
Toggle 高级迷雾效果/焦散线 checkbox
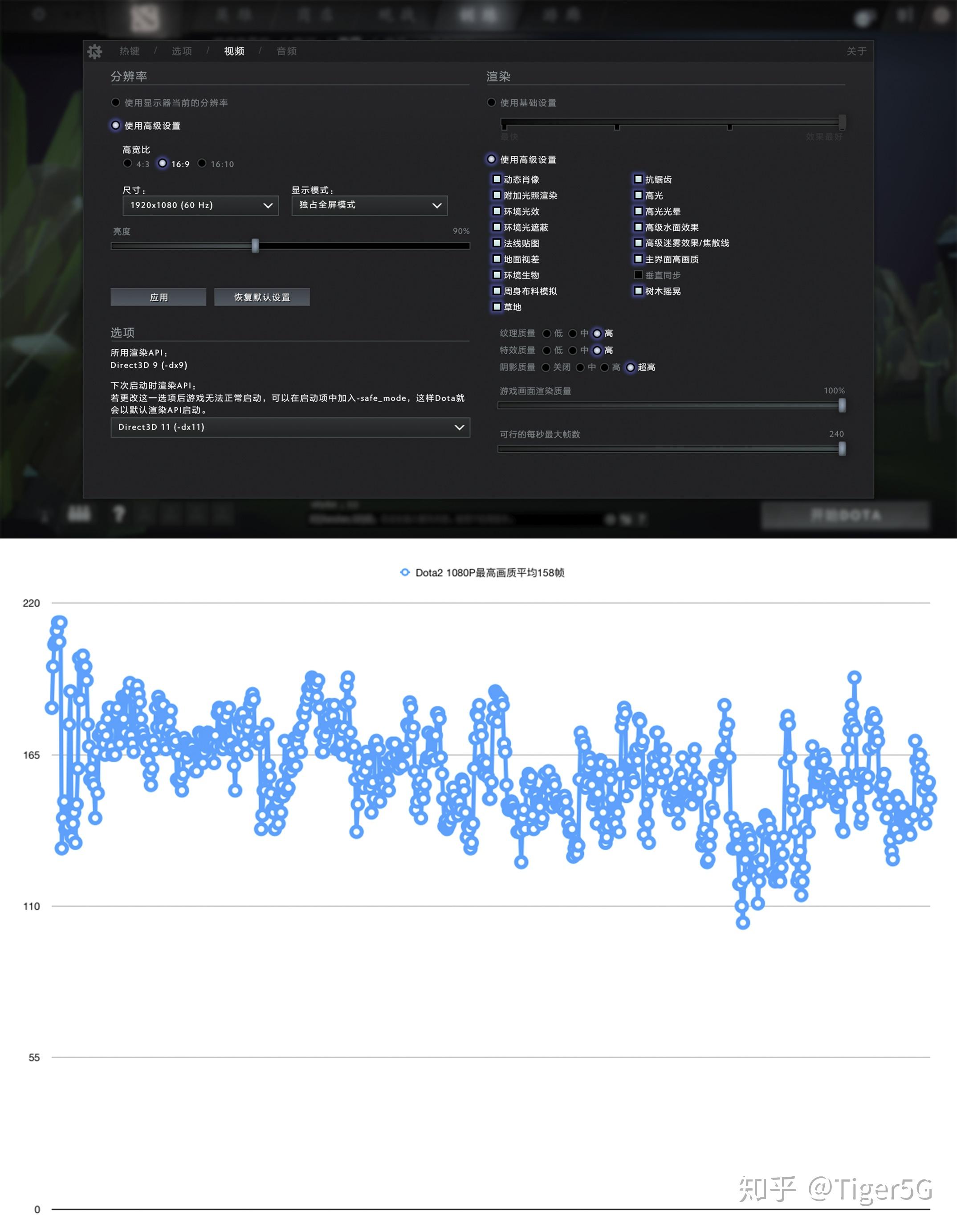tap(639, 243)
